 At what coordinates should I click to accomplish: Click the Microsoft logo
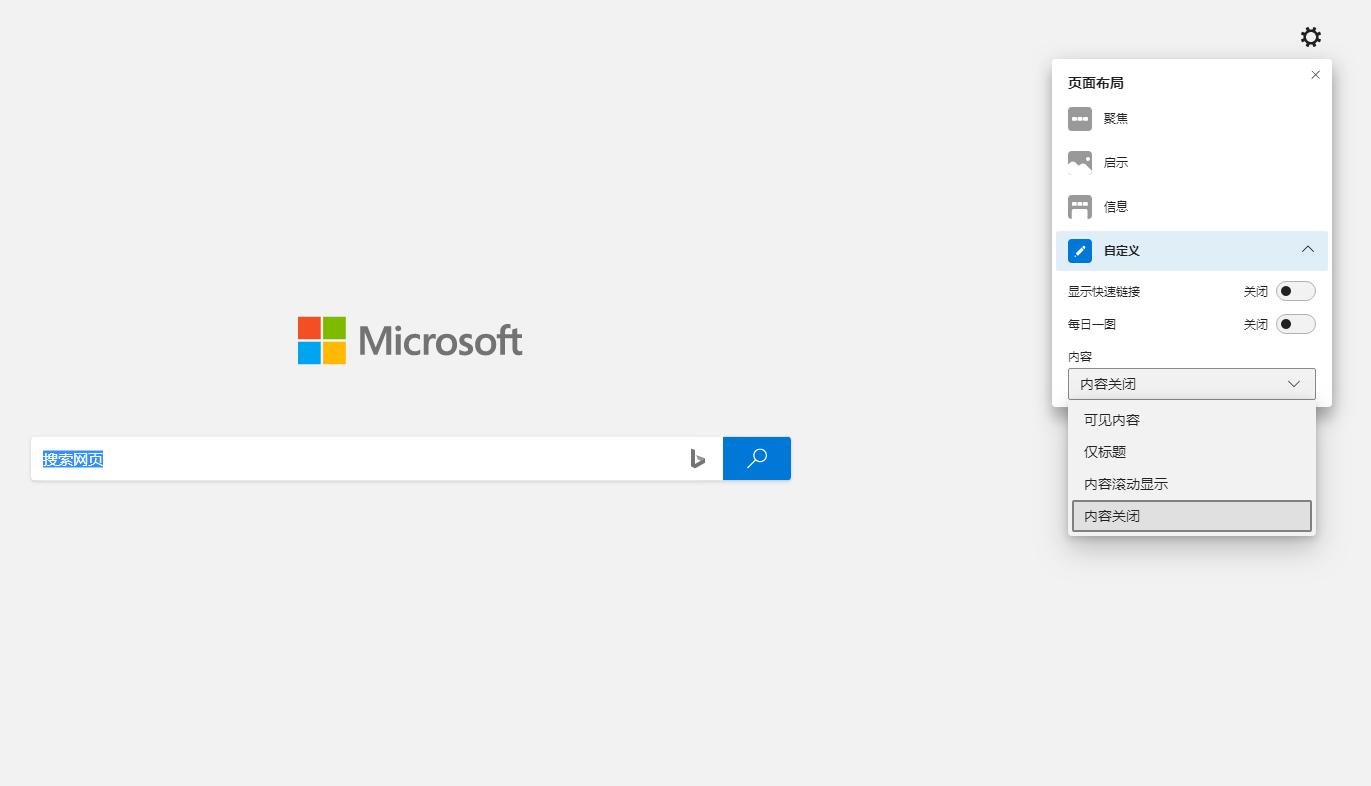tap(410, 341)
